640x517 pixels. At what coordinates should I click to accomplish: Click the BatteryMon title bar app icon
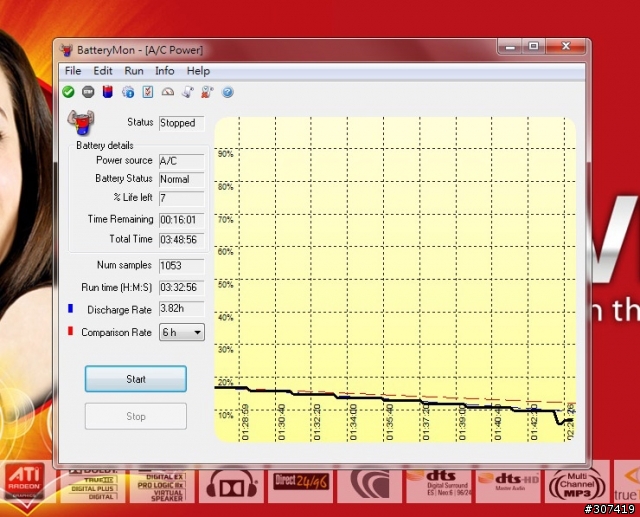(66, 50)
